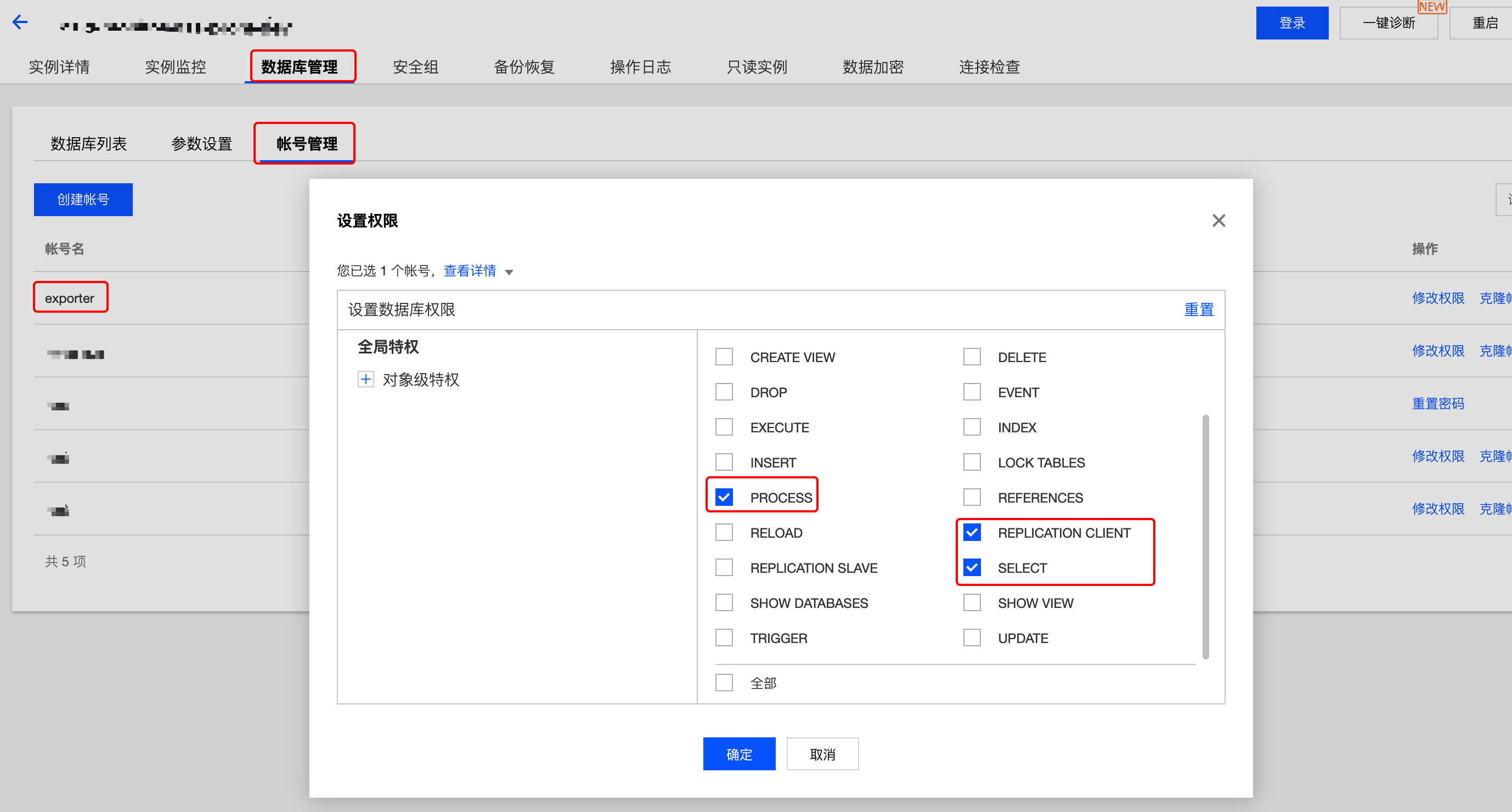Click the 一键诊断 NEW button
Screen dimensions: 1512x812
point(1388,23)
